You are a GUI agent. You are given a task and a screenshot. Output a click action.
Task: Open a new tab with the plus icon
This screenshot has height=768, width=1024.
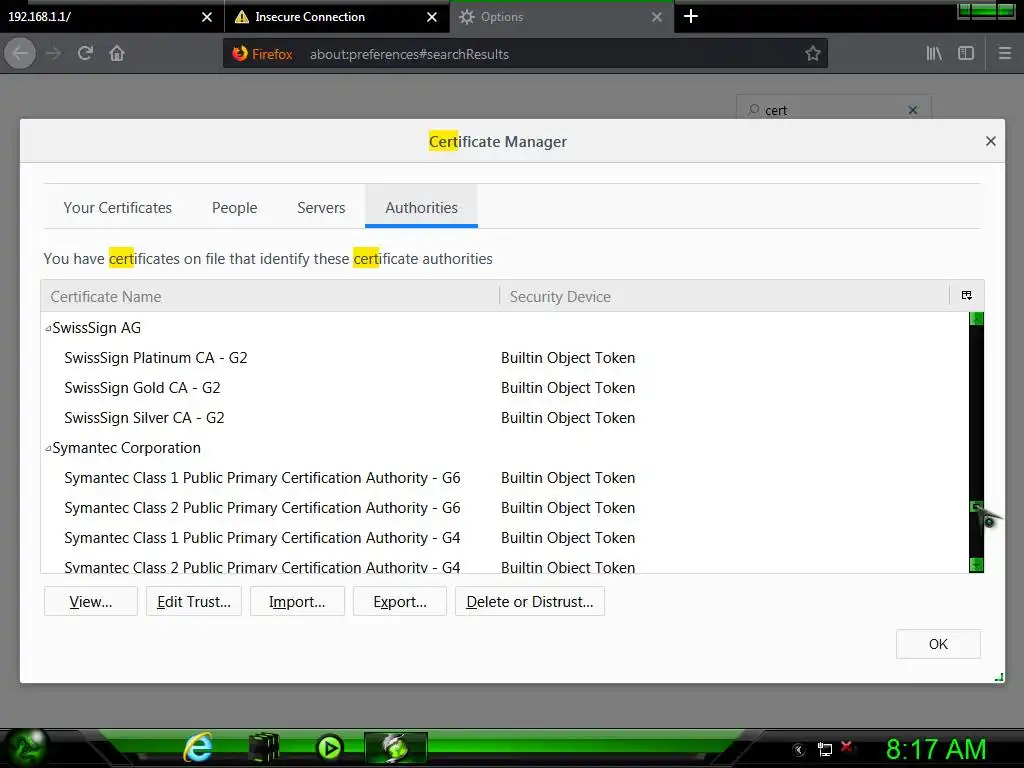coord(691,16)
